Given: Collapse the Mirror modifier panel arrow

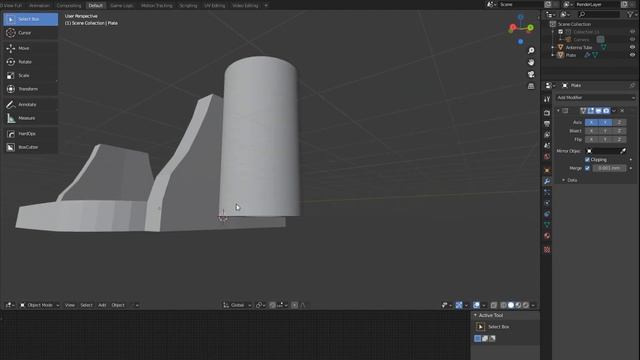Looking at the screenshot, I should pos(558,111).
